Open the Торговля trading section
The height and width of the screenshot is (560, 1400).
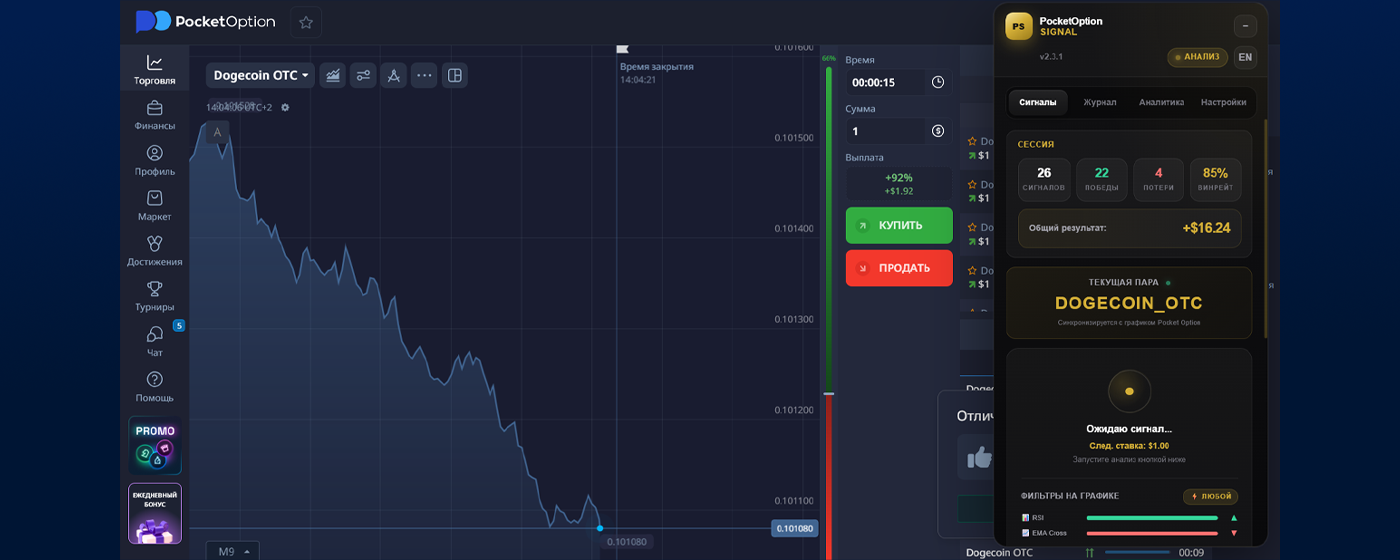(154, 69)
